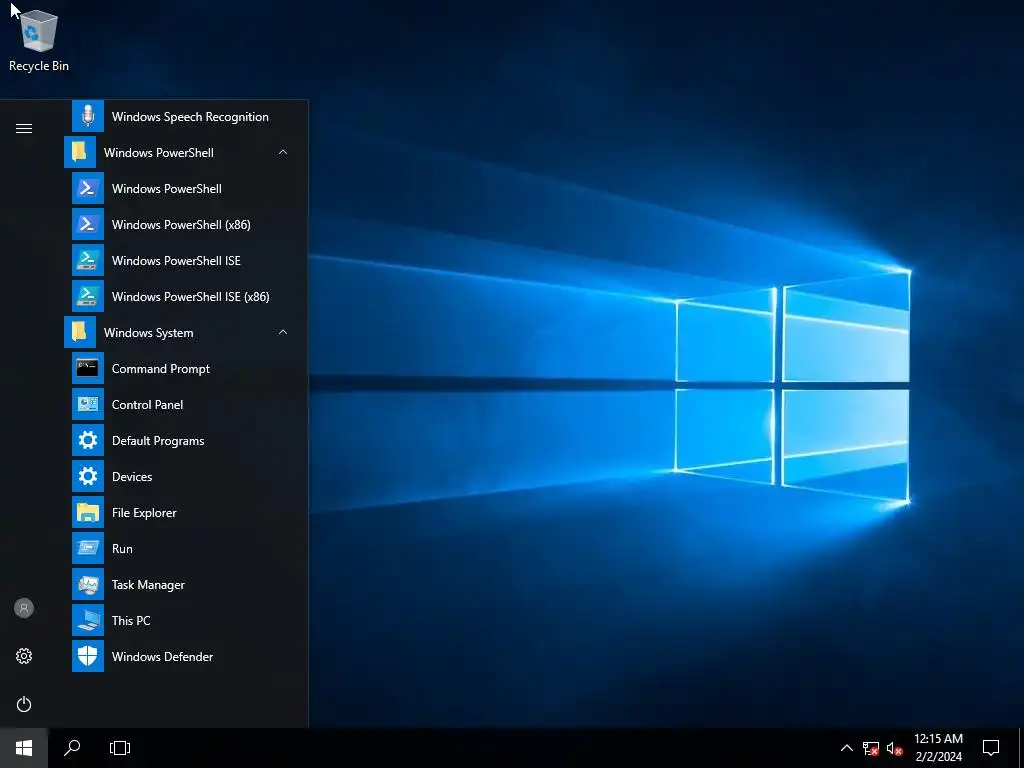This screenshot has height=768, width=1024.
Task: Select the "Windows PowerShell ISE" label
Action: 176,261
